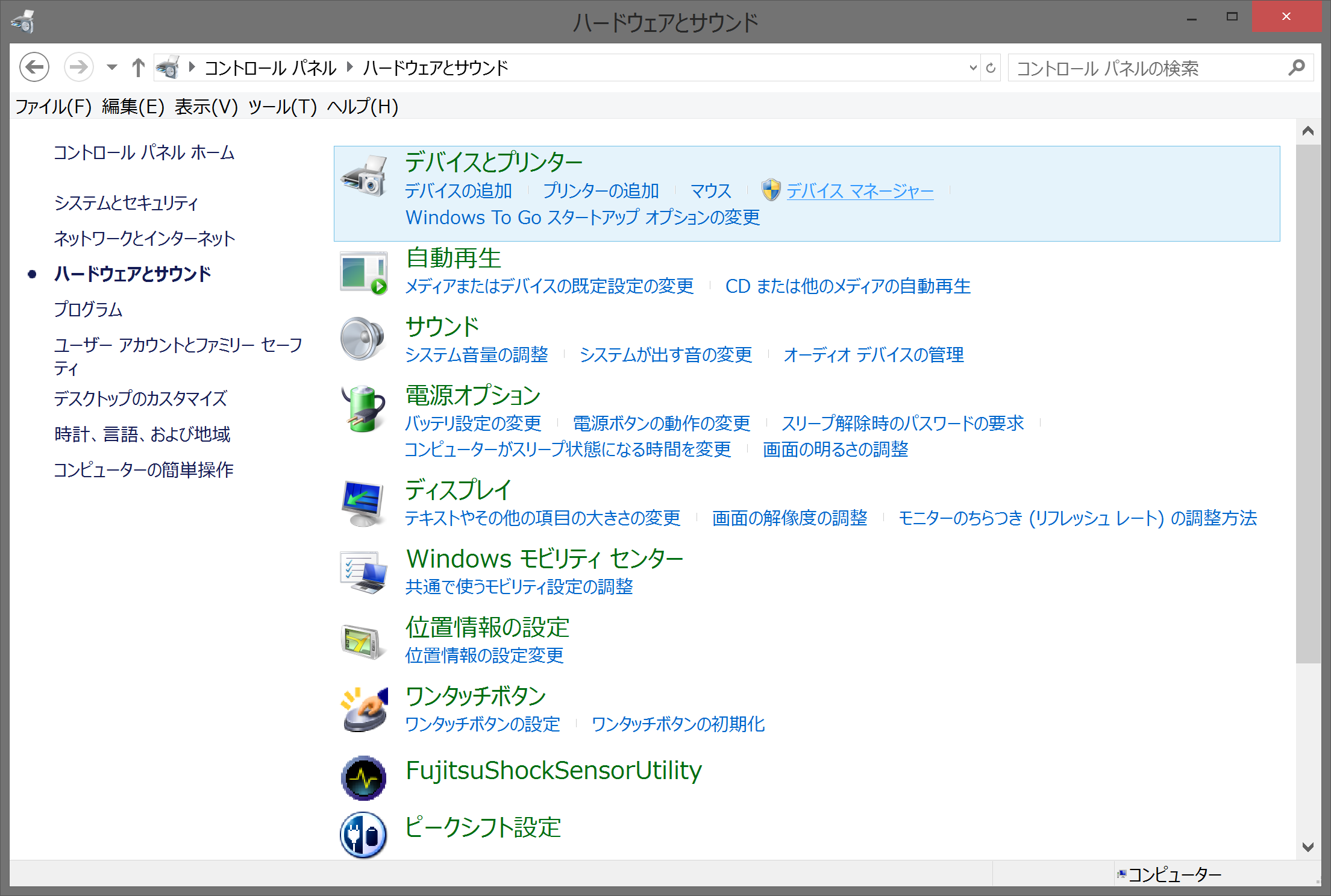Click the Power Options battery icon

(363, 409)
